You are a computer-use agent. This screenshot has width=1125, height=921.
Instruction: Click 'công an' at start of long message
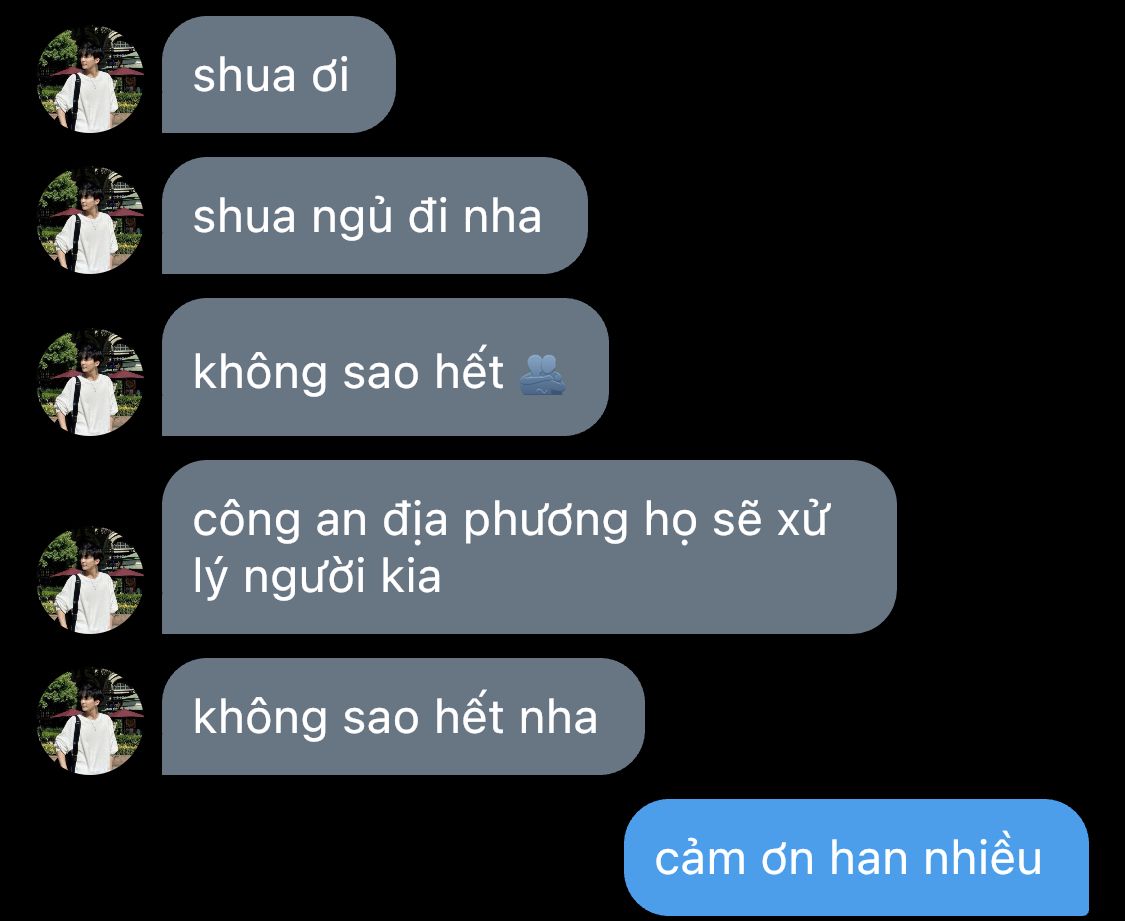[280, 521]
